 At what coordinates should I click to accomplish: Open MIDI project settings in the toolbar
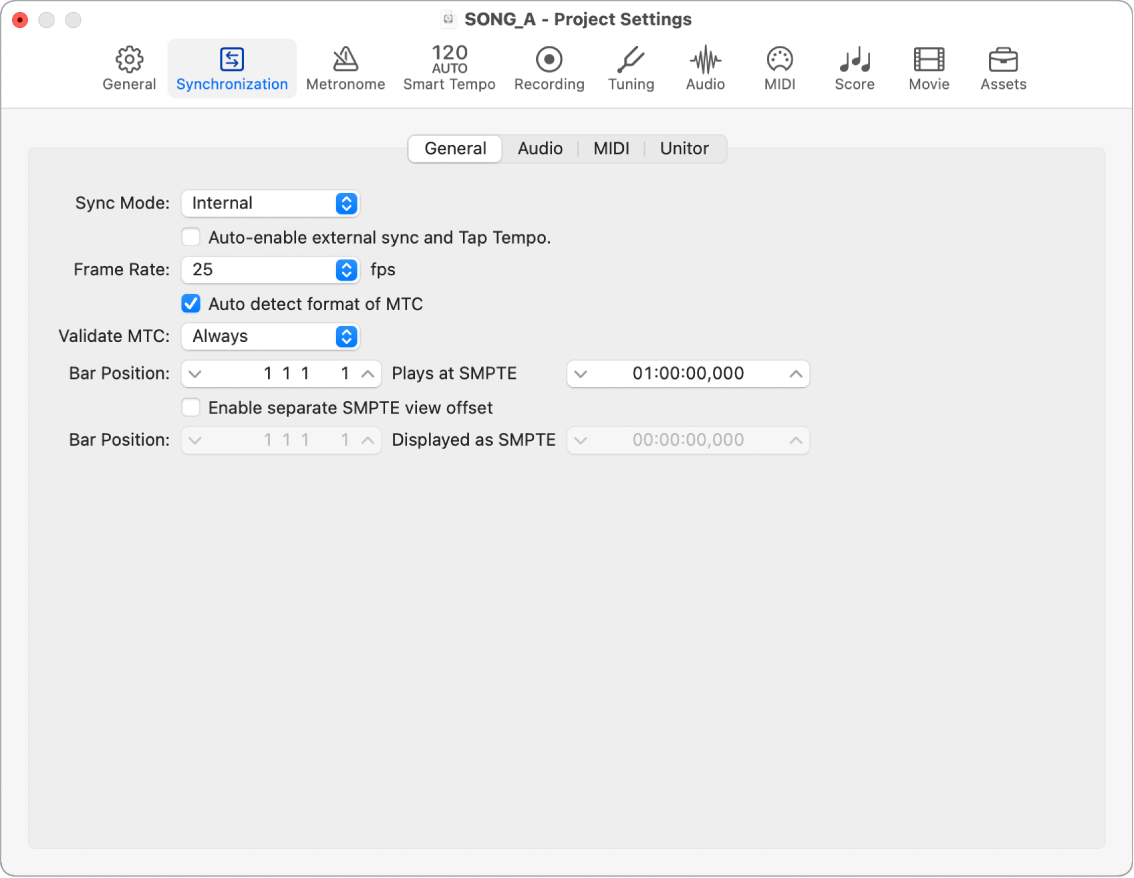[x=779, y=68]
